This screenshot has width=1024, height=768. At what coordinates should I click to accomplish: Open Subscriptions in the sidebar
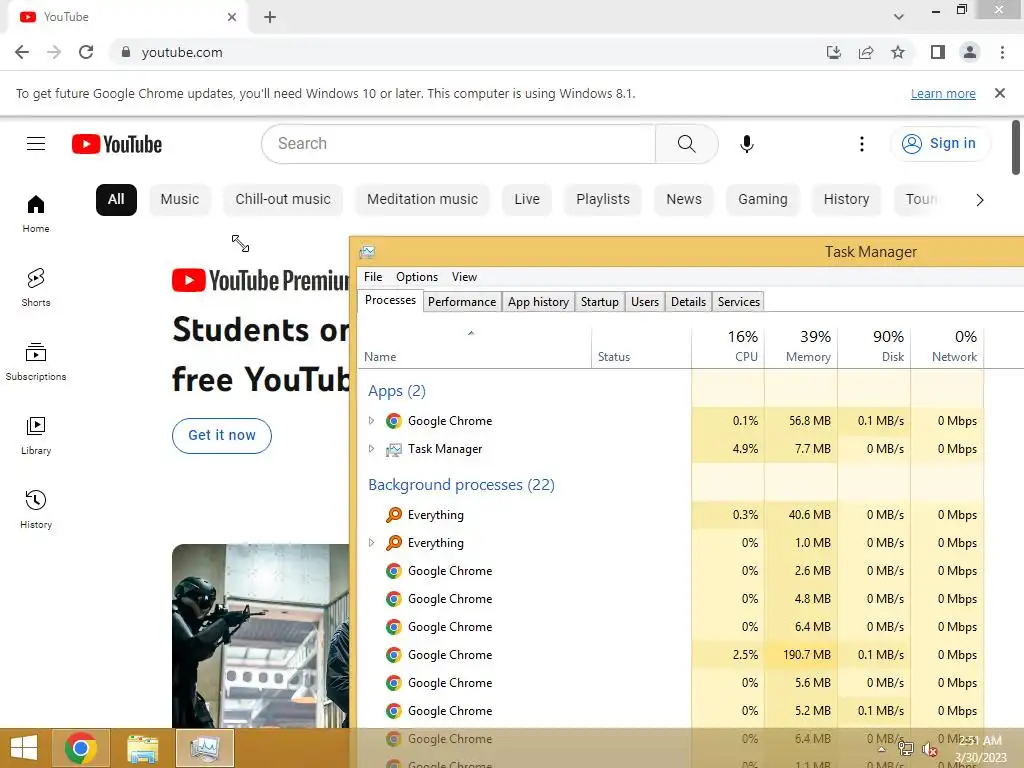click(x=36, y=361)
